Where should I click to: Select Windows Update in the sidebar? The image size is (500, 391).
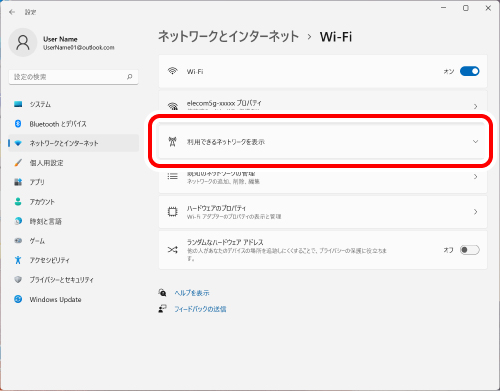click(74, 299)
